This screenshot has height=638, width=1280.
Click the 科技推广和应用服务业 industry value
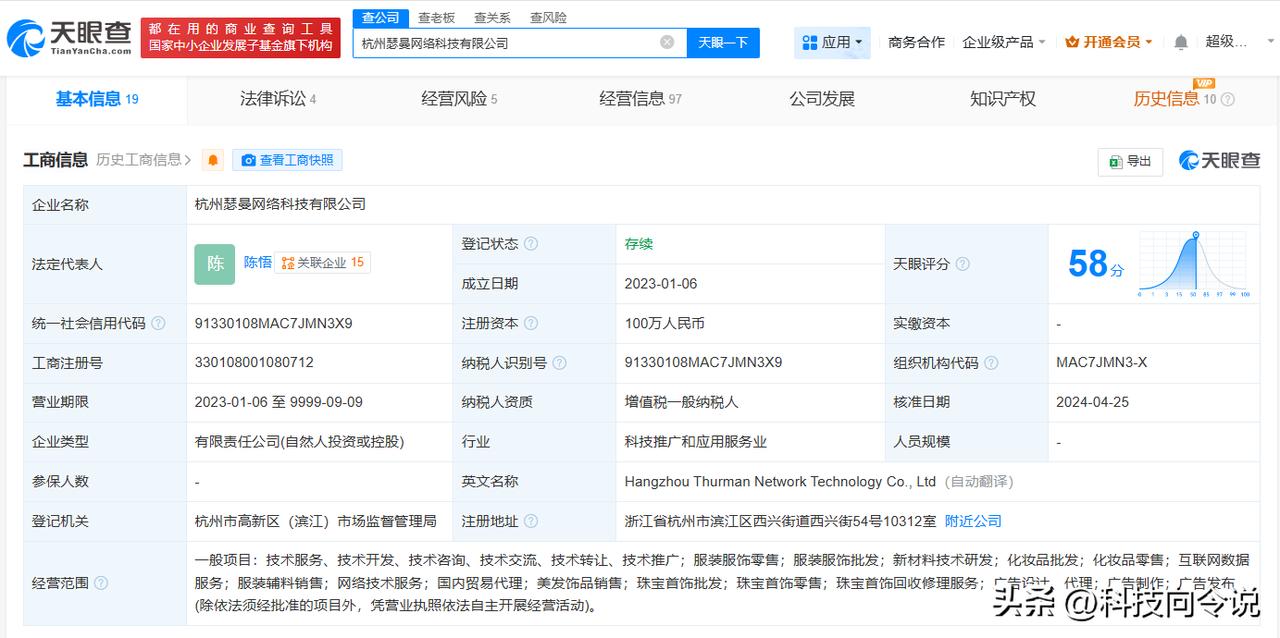pos(696,442)
